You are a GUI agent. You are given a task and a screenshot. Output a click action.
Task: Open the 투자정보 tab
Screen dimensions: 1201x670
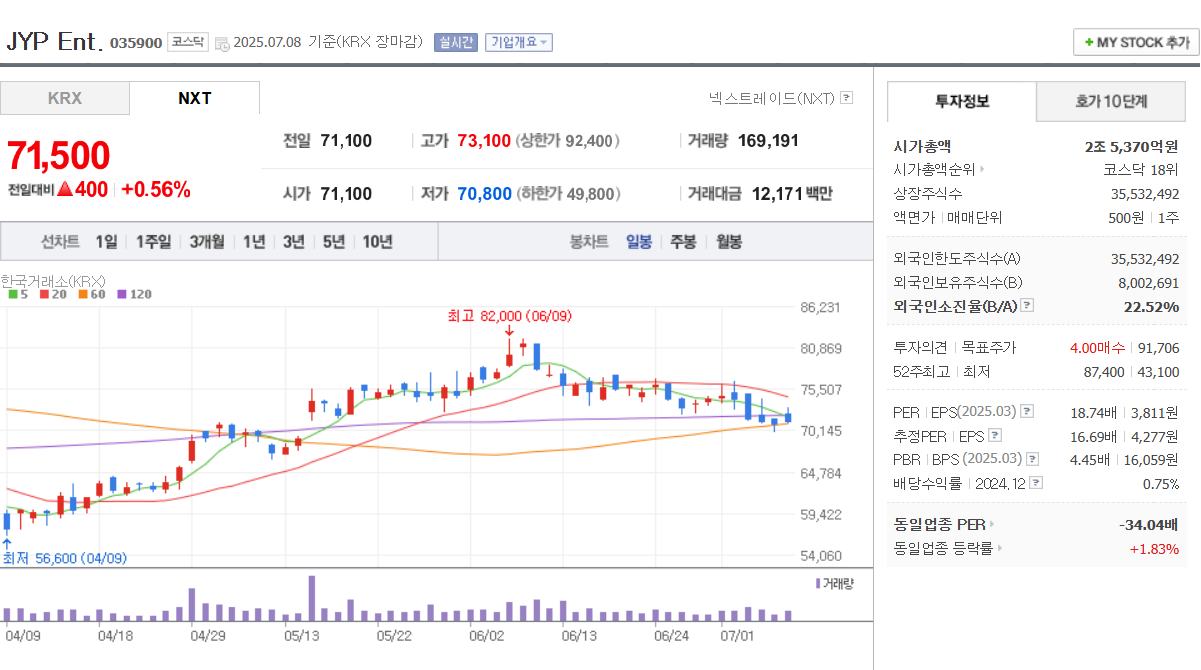coord(962,101)
